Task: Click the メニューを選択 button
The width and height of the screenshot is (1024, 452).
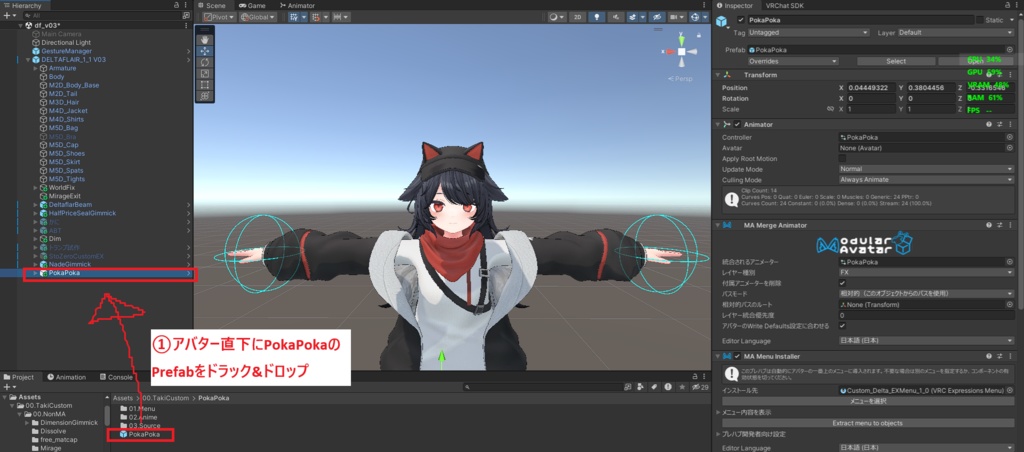Action: point(867,401)
